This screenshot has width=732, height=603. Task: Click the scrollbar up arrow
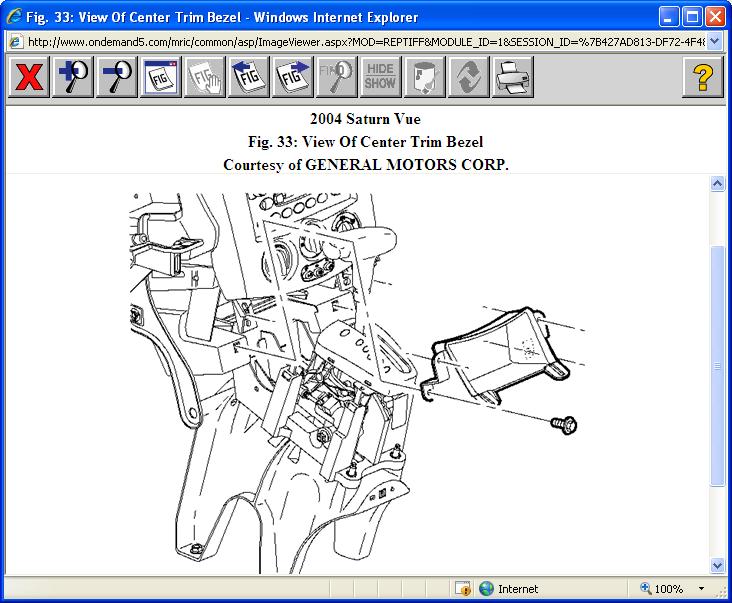point(718,183)
